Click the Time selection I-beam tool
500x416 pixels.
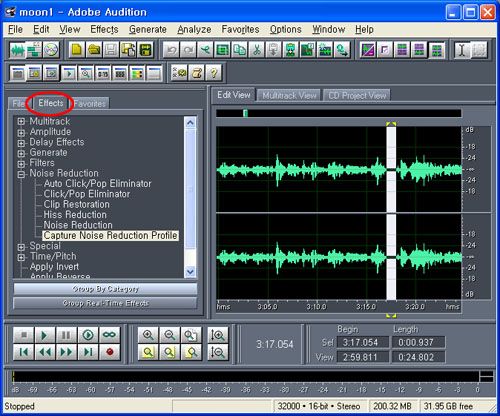462,50
